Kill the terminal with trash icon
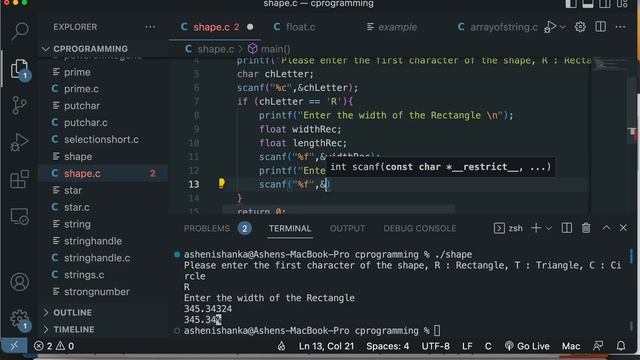 click(x=586, y=228)
